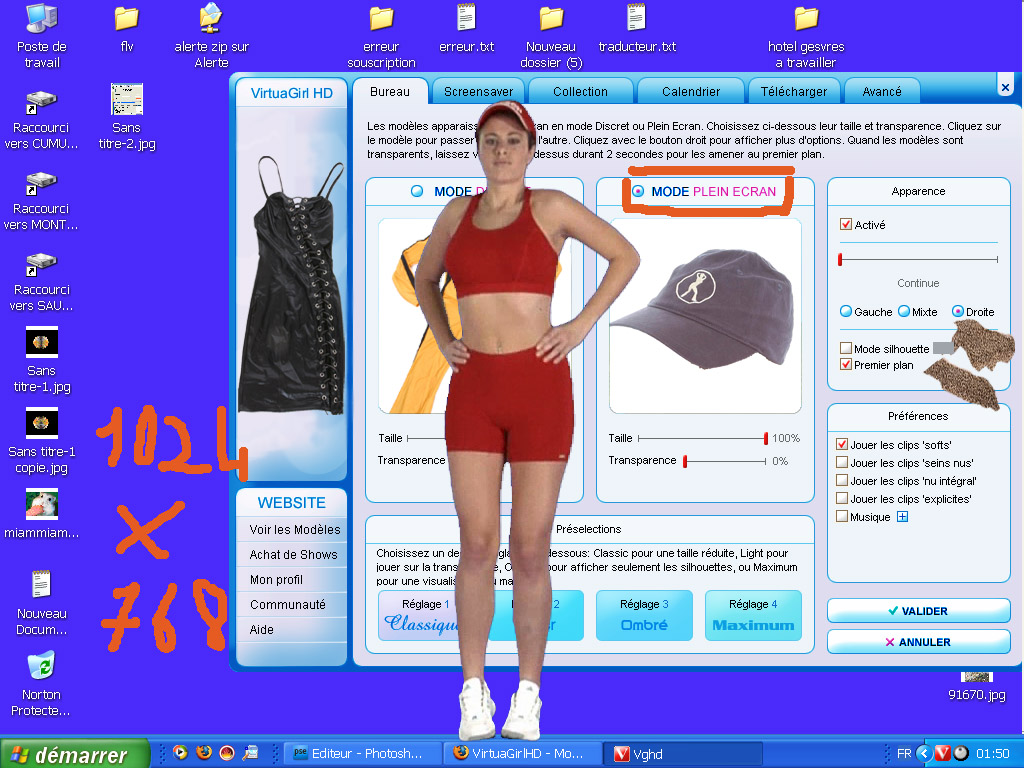Enable Jouer les clips 'explicites' checkbox
The image size is (1024, 768).
point(842,498)
